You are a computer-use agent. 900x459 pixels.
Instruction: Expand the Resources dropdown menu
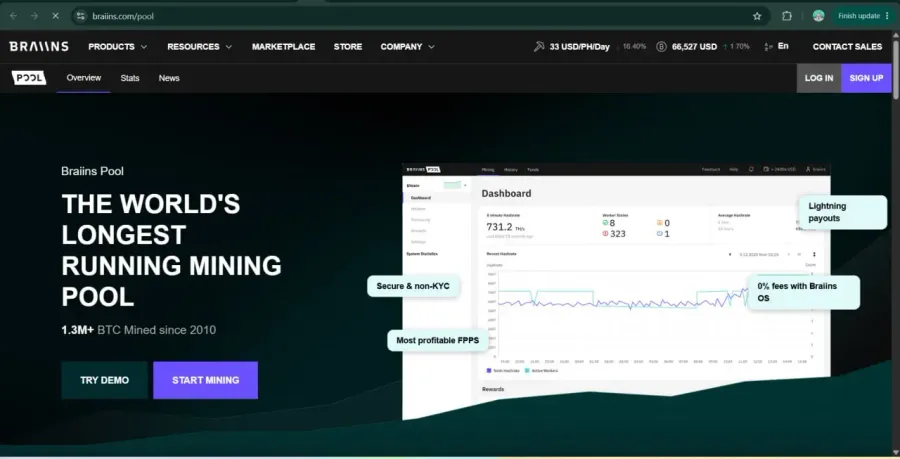[200, 46]
